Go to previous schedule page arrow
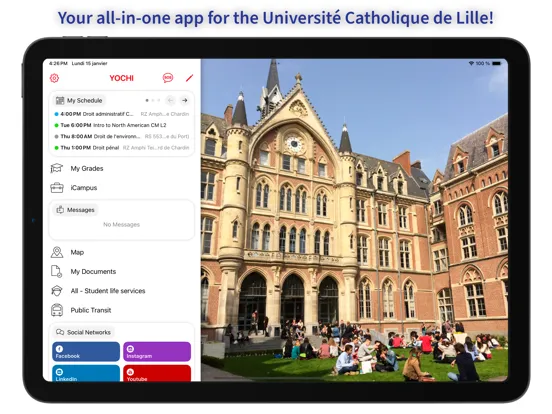Screen dimensions: 552x414 point(170,100)
